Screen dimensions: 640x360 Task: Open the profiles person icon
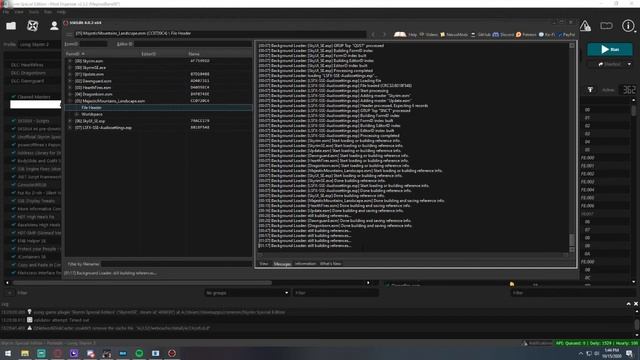(x=54, y=26)
